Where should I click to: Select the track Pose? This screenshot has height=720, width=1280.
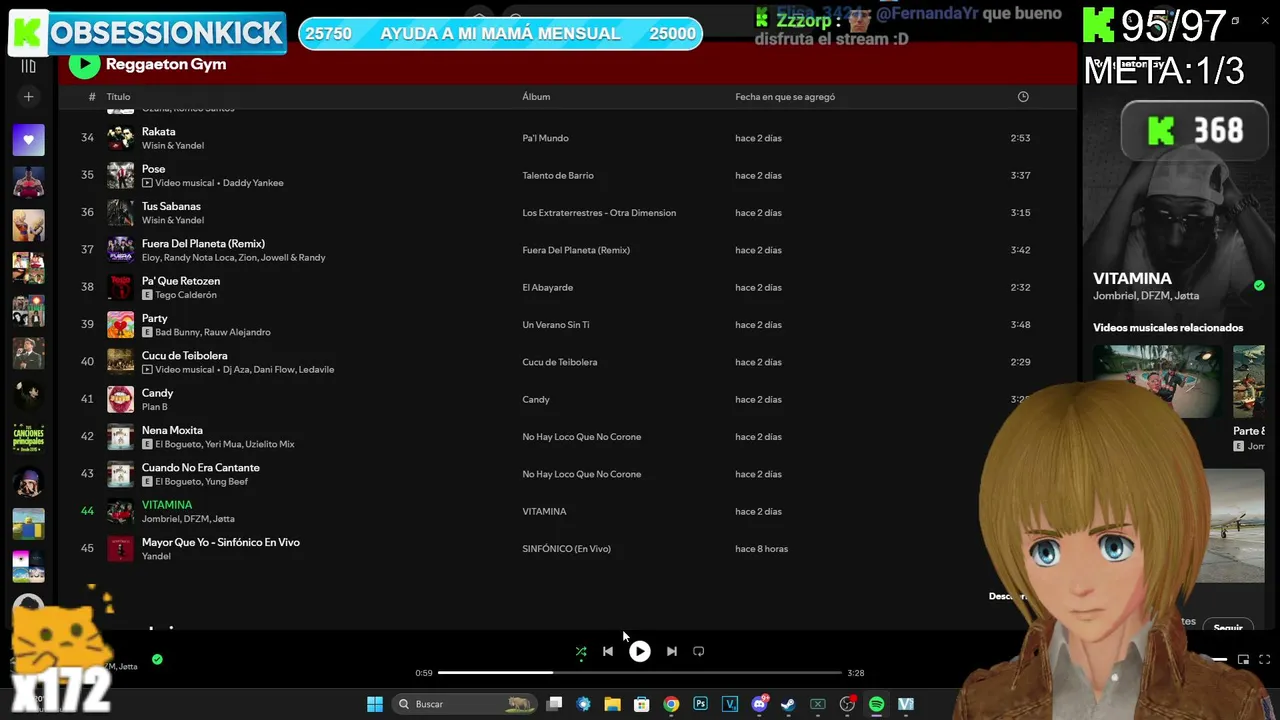[x=153, y=169]
